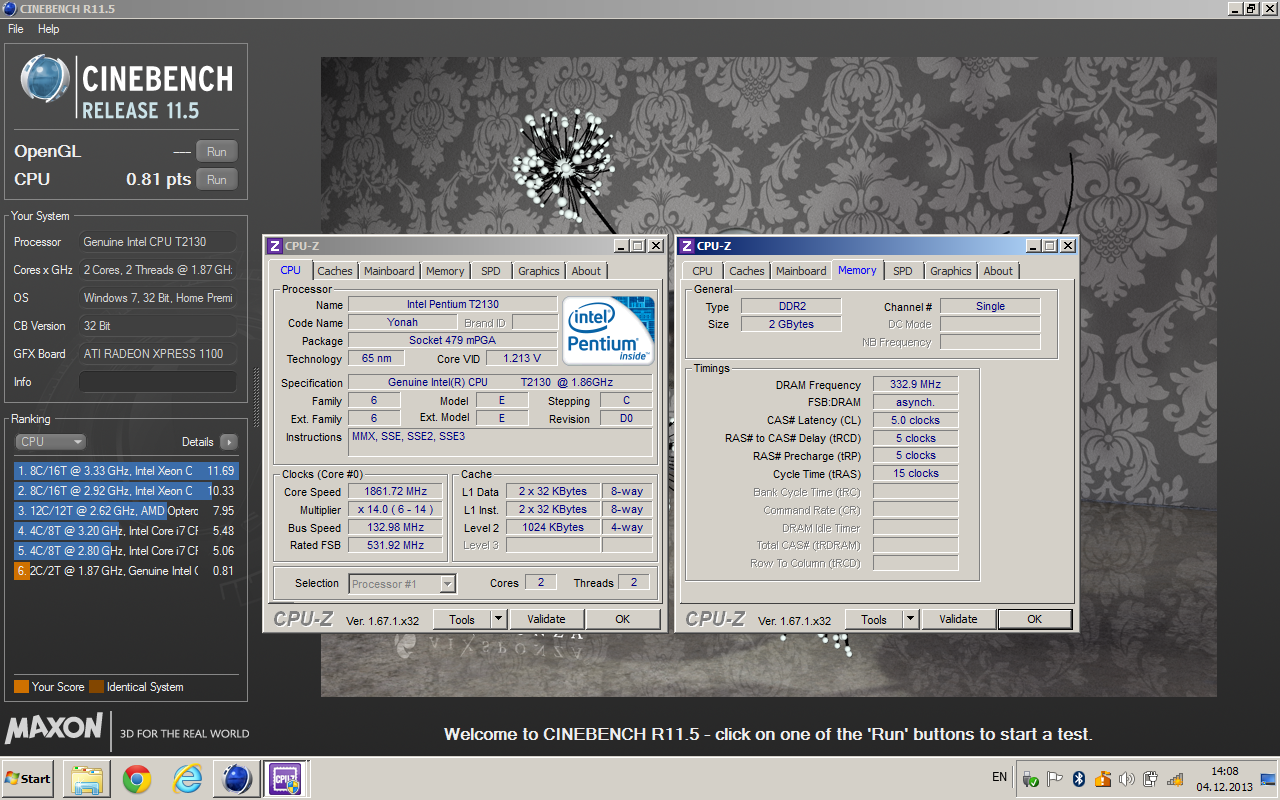This screenshot has width=1280, height=800.
Task: Click the Cinebench Info input field
Action: click(x=158, y=382)
